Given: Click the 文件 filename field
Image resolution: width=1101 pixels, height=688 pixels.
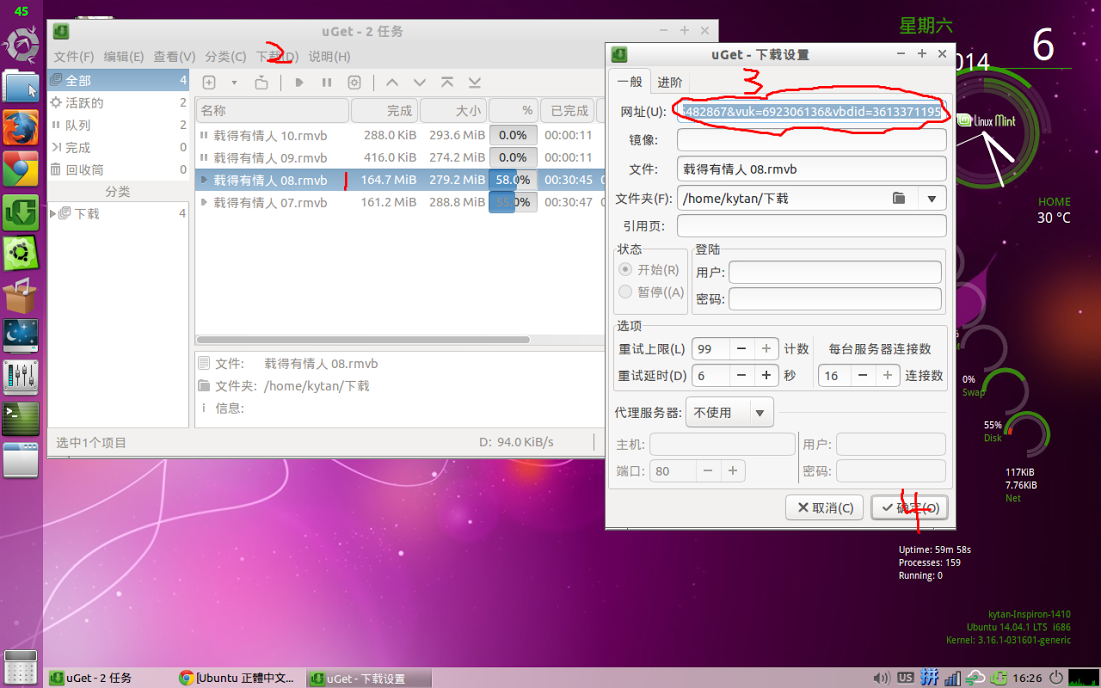Looking at the screenshot, I should coord(812,169).
